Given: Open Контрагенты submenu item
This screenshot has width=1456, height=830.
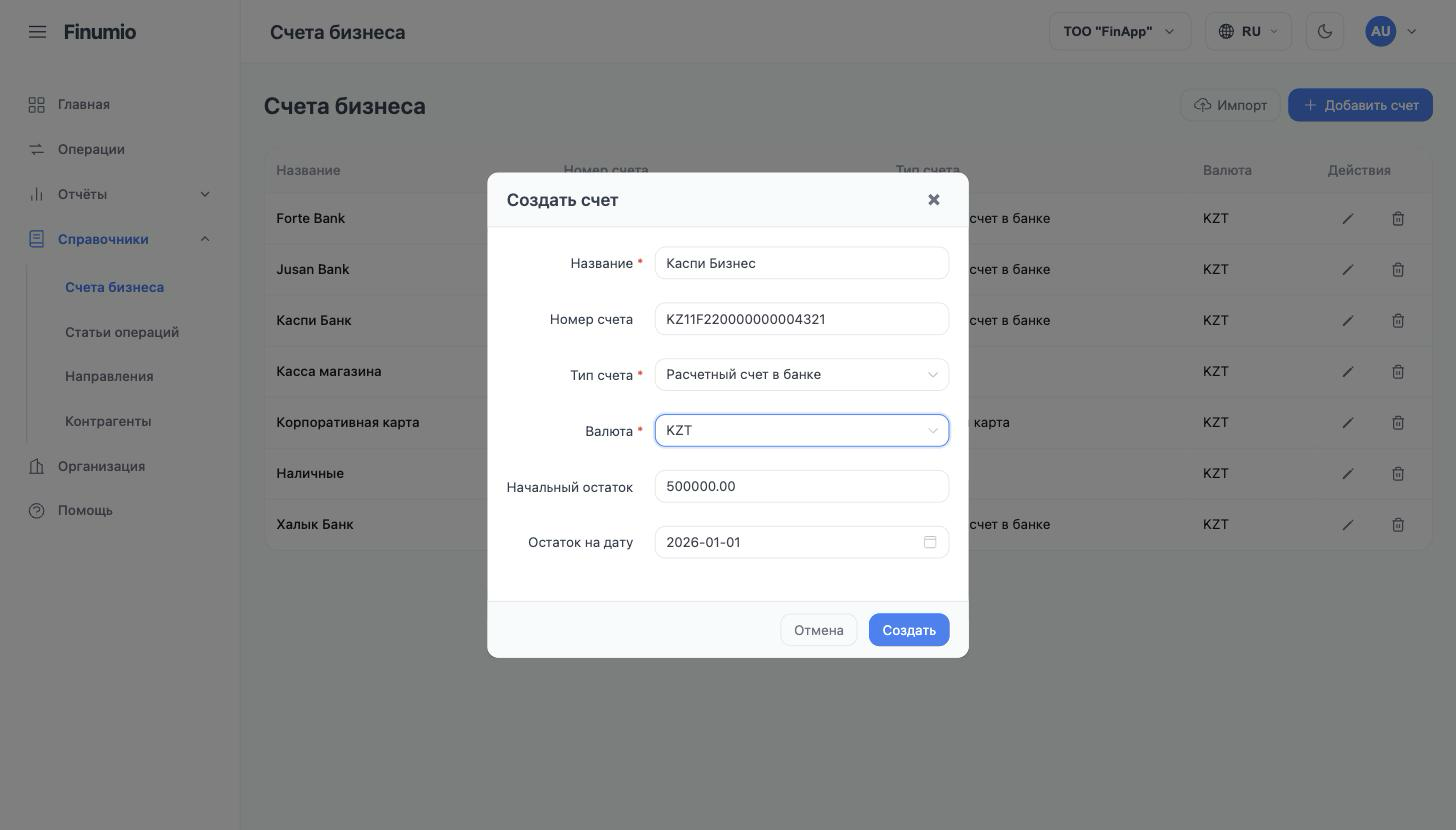Looking at the screenshot, I should coord(108,421).
